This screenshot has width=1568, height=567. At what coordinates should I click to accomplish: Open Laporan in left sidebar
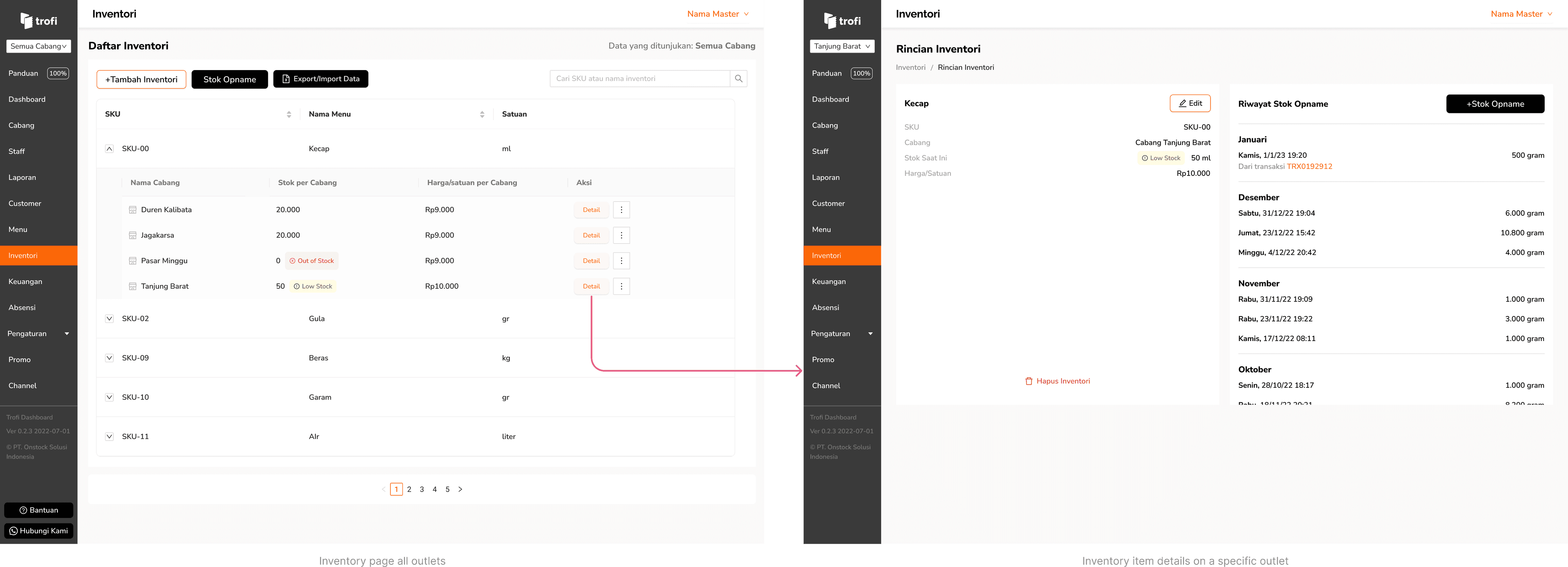pos(23,177)
